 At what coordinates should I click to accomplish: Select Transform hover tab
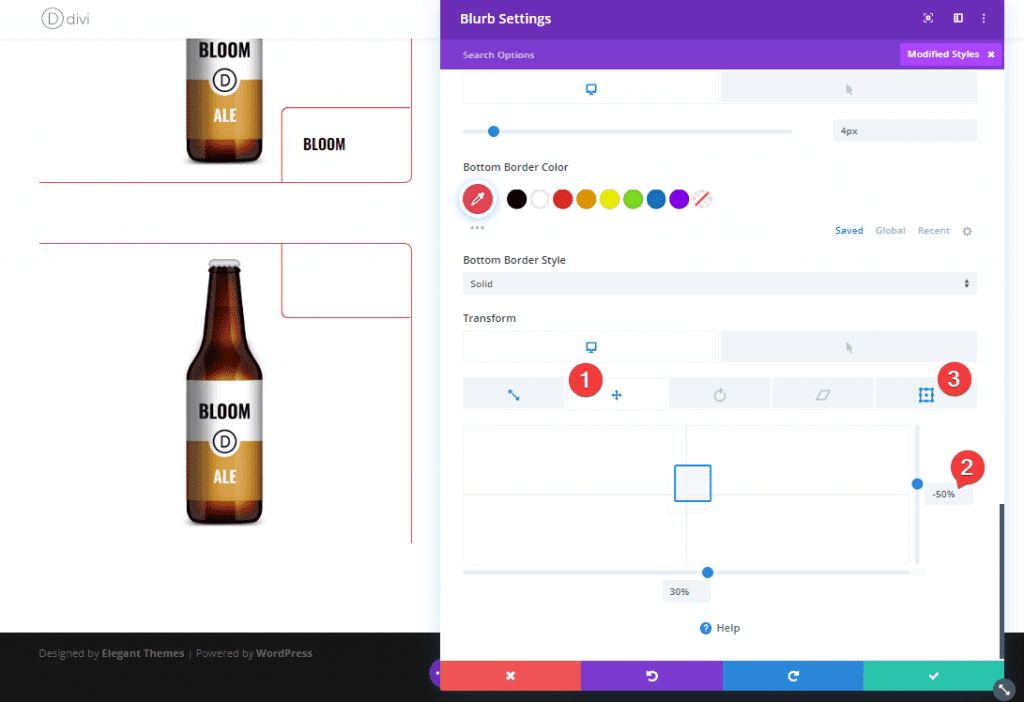[x=848, y=347]
